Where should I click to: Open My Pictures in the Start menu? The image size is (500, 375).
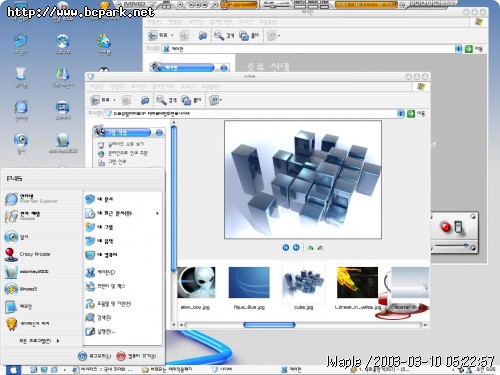(99, 227)
